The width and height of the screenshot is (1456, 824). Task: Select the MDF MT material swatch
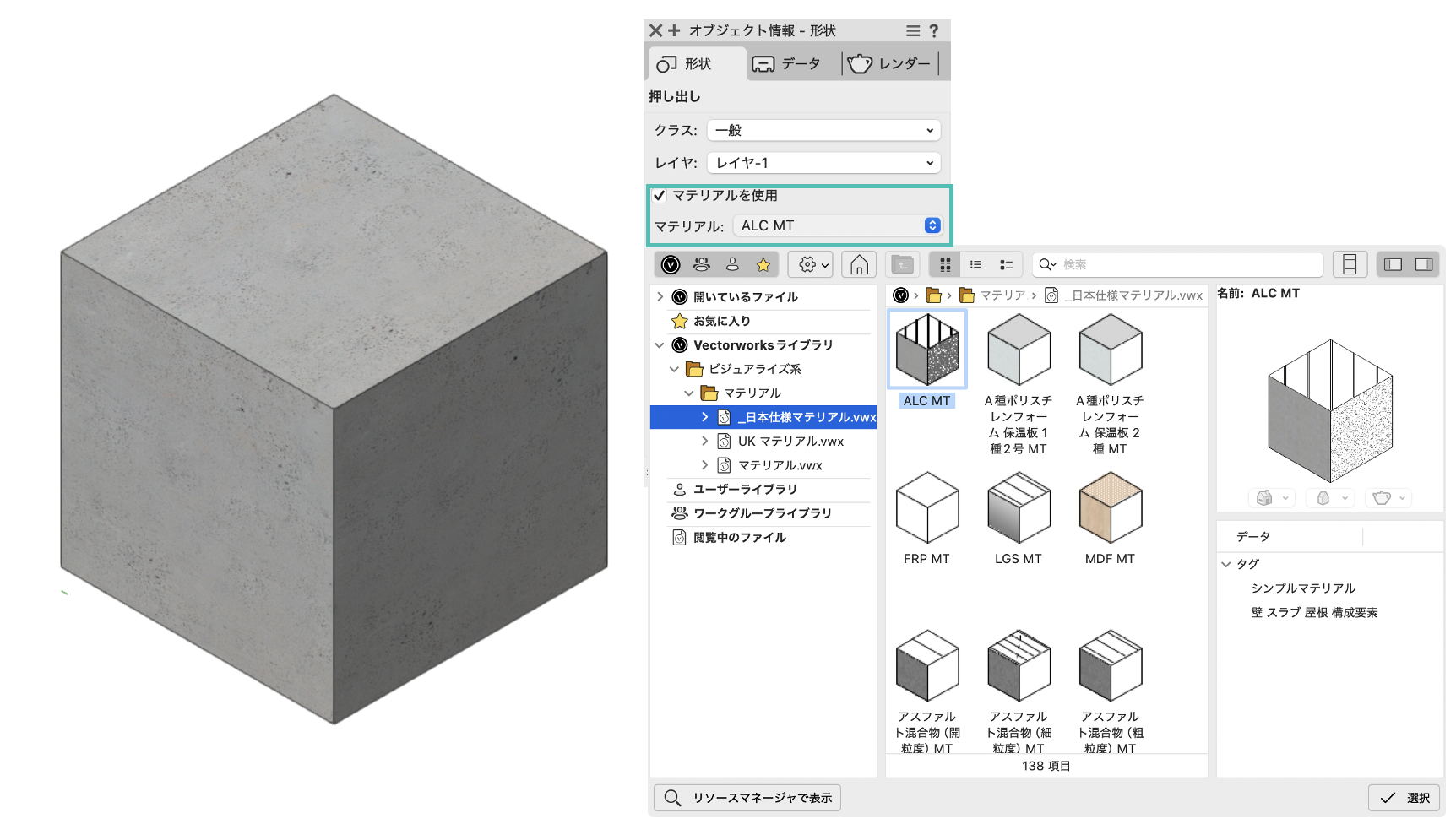(x=1110, y=509)
